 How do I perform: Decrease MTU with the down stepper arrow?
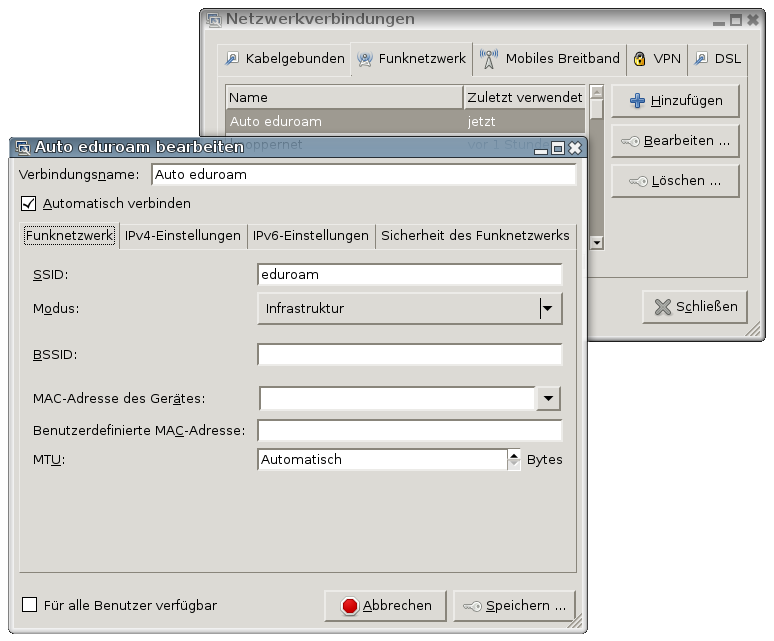click(514, 465)
